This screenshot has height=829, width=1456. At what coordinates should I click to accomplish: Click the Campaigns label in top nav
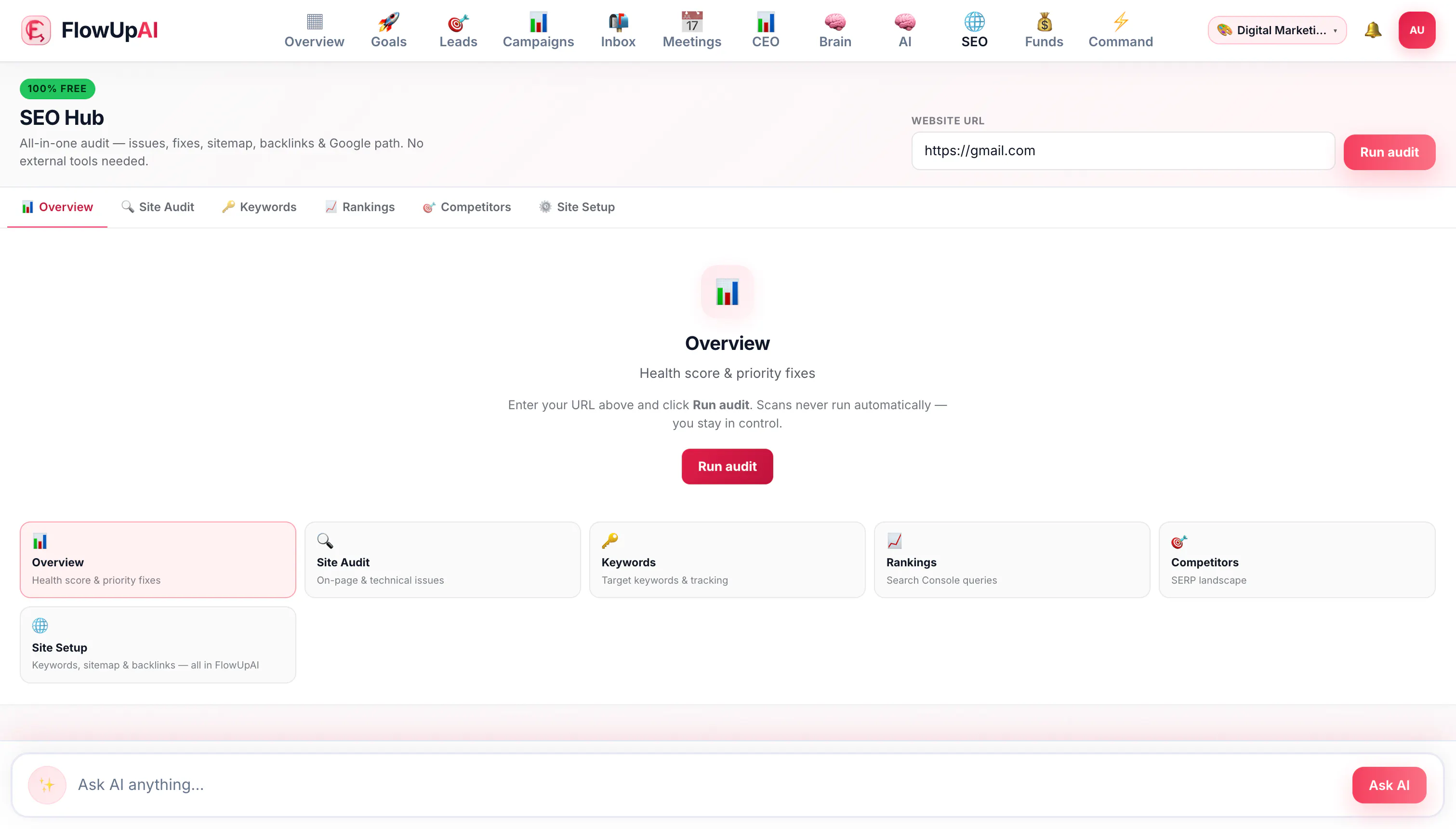coord(538,41)
